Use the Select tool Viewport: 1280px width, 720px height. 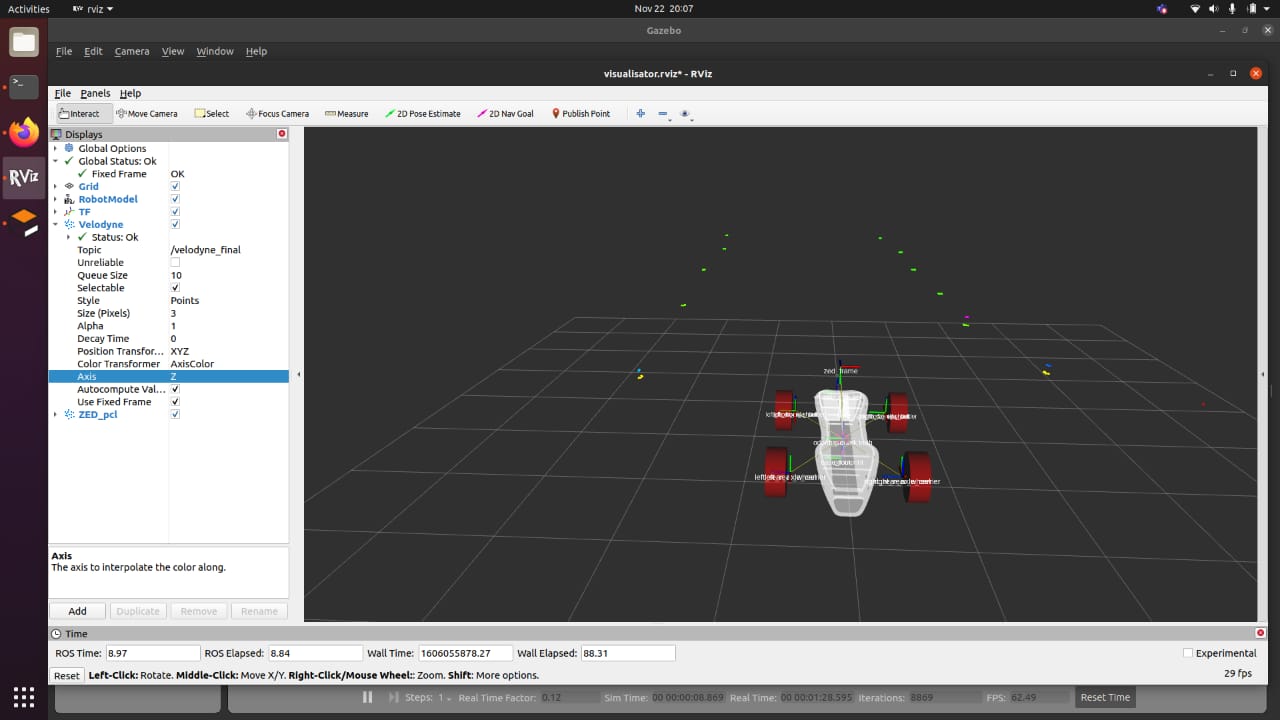tap(211, 113)
